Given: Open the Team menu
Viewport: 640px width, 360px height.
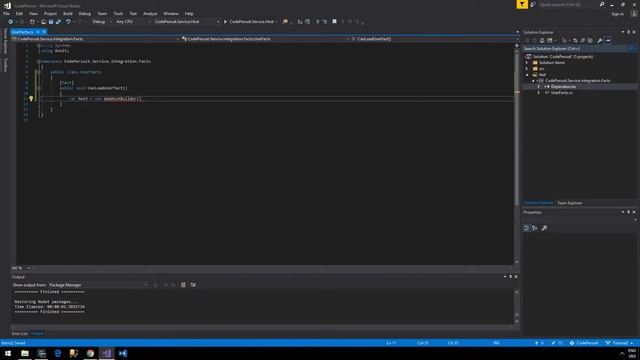Looking at the screenshot, I should click(102, 13).
